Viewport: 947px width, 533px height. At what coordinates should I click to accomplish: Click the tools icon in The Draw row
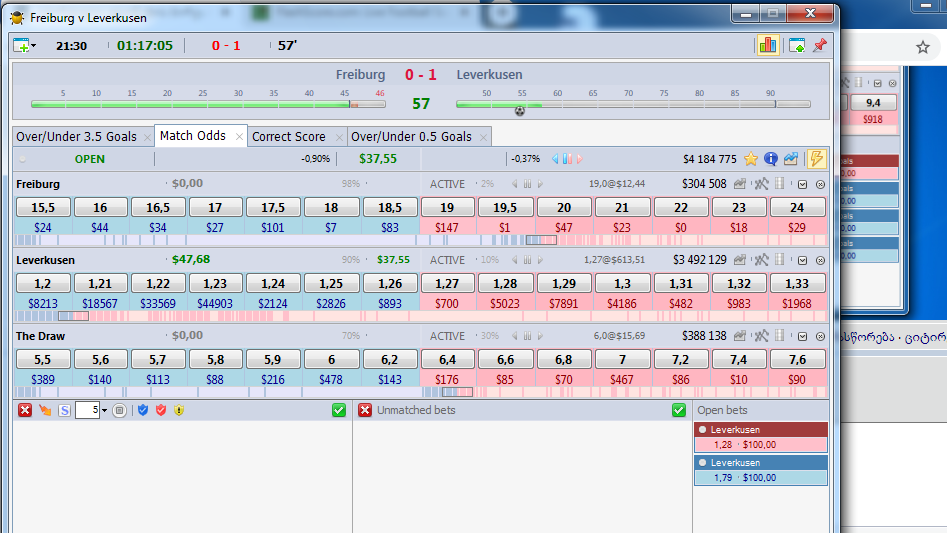tap(761, 336)
